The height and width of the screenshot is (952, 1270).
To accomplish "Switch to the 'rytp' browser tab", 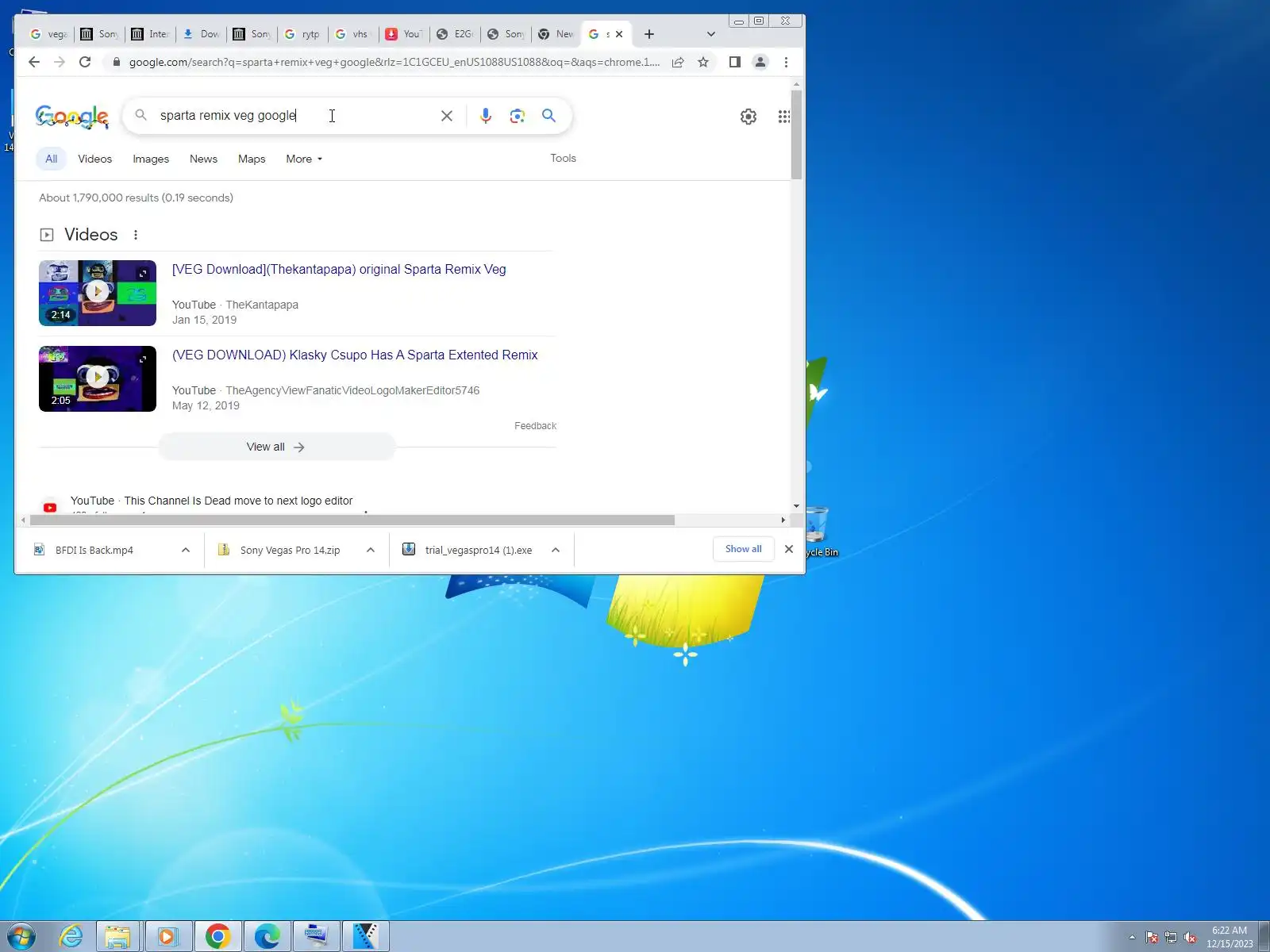I will (302, 34).
